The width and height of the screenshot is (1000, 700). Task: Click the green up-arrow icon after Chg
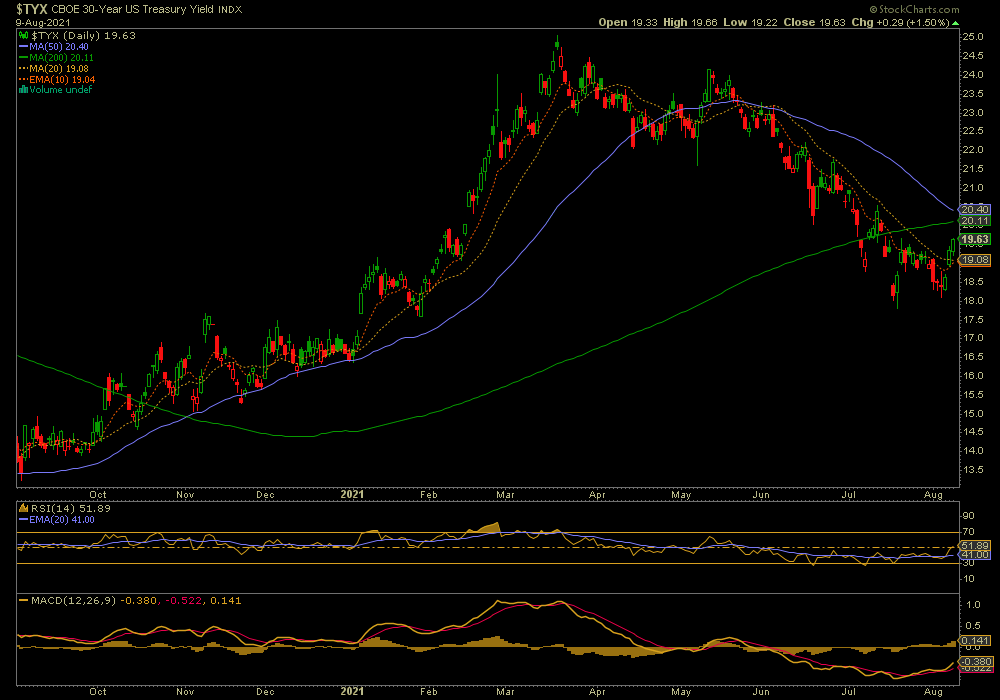coord(955,23)
